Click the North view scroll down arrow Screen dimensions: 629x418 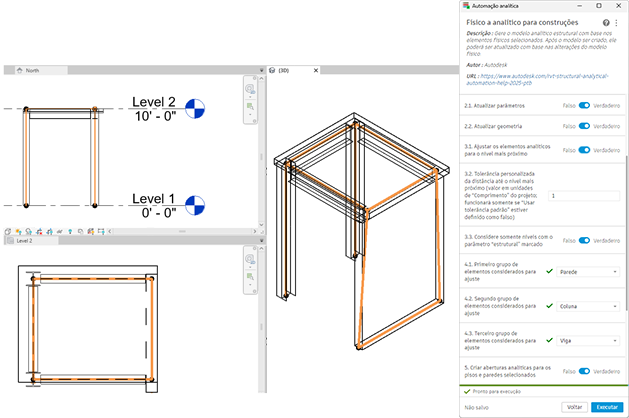click(262, 225)
